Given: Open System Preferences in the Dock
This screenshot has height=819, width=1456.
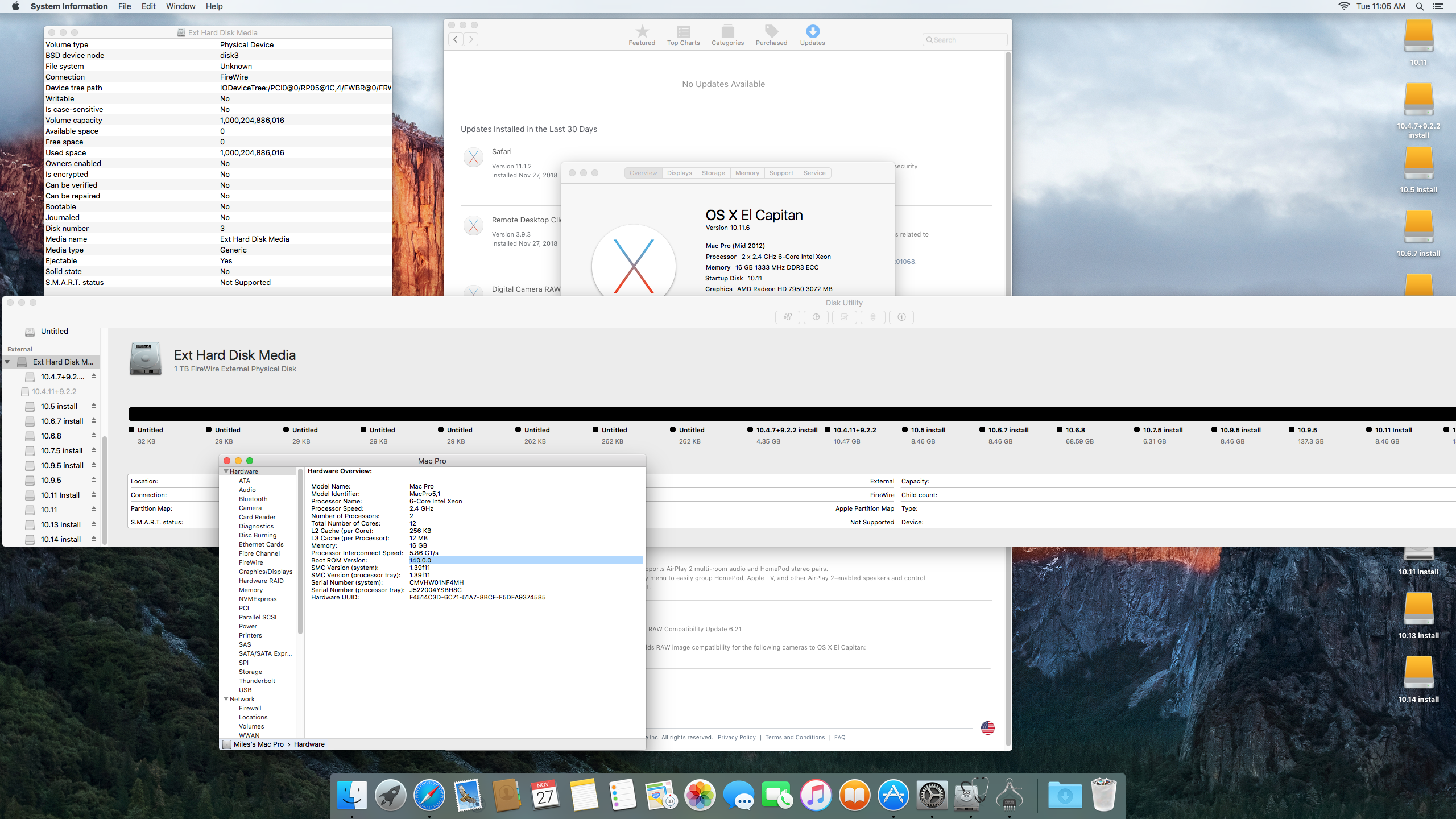Looking at the screenshot, I should click(x=932, y=795).
